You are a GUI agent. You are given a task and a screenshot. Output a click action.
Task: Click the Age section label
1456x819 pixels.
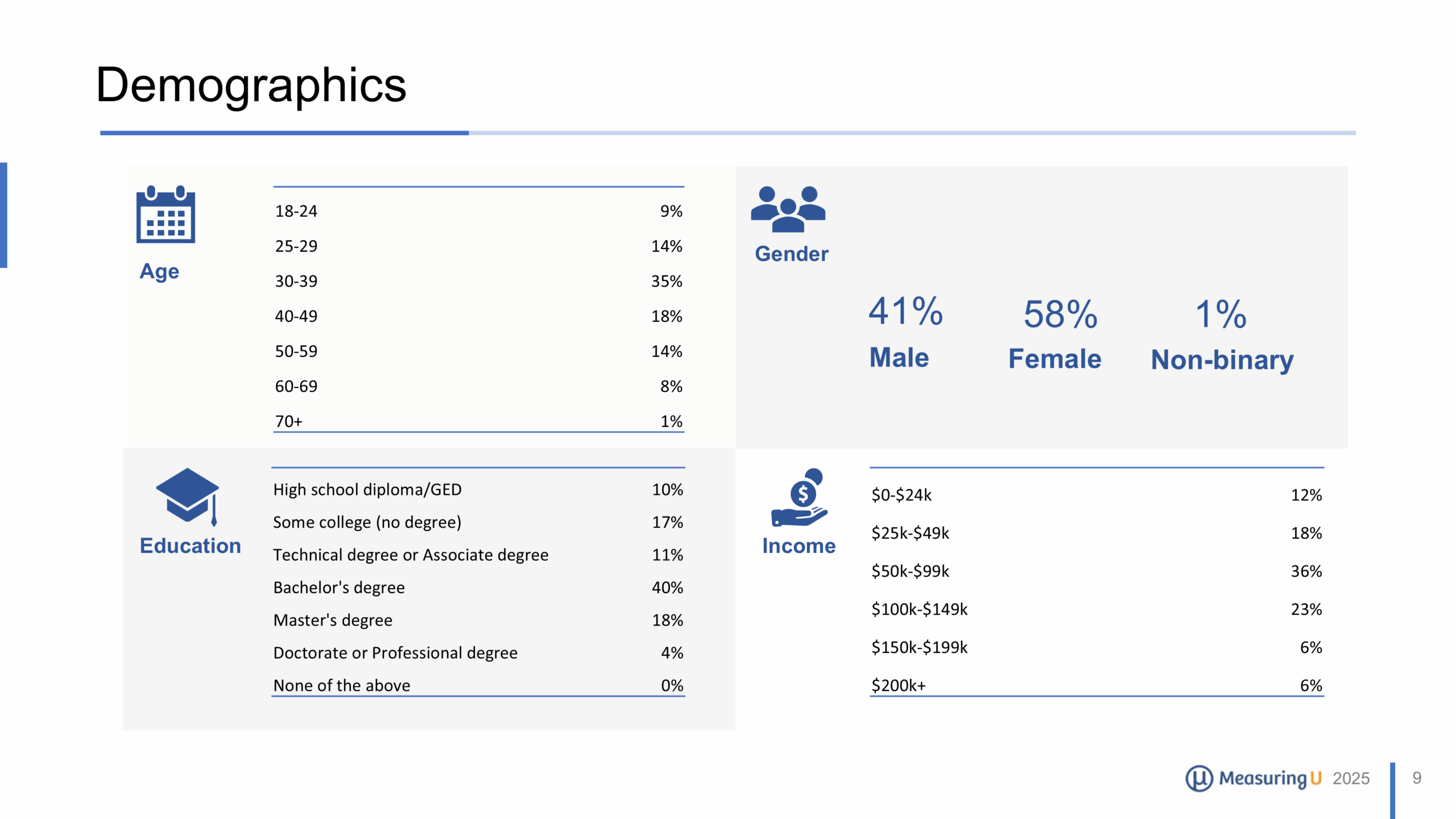(x=159, y=271)
